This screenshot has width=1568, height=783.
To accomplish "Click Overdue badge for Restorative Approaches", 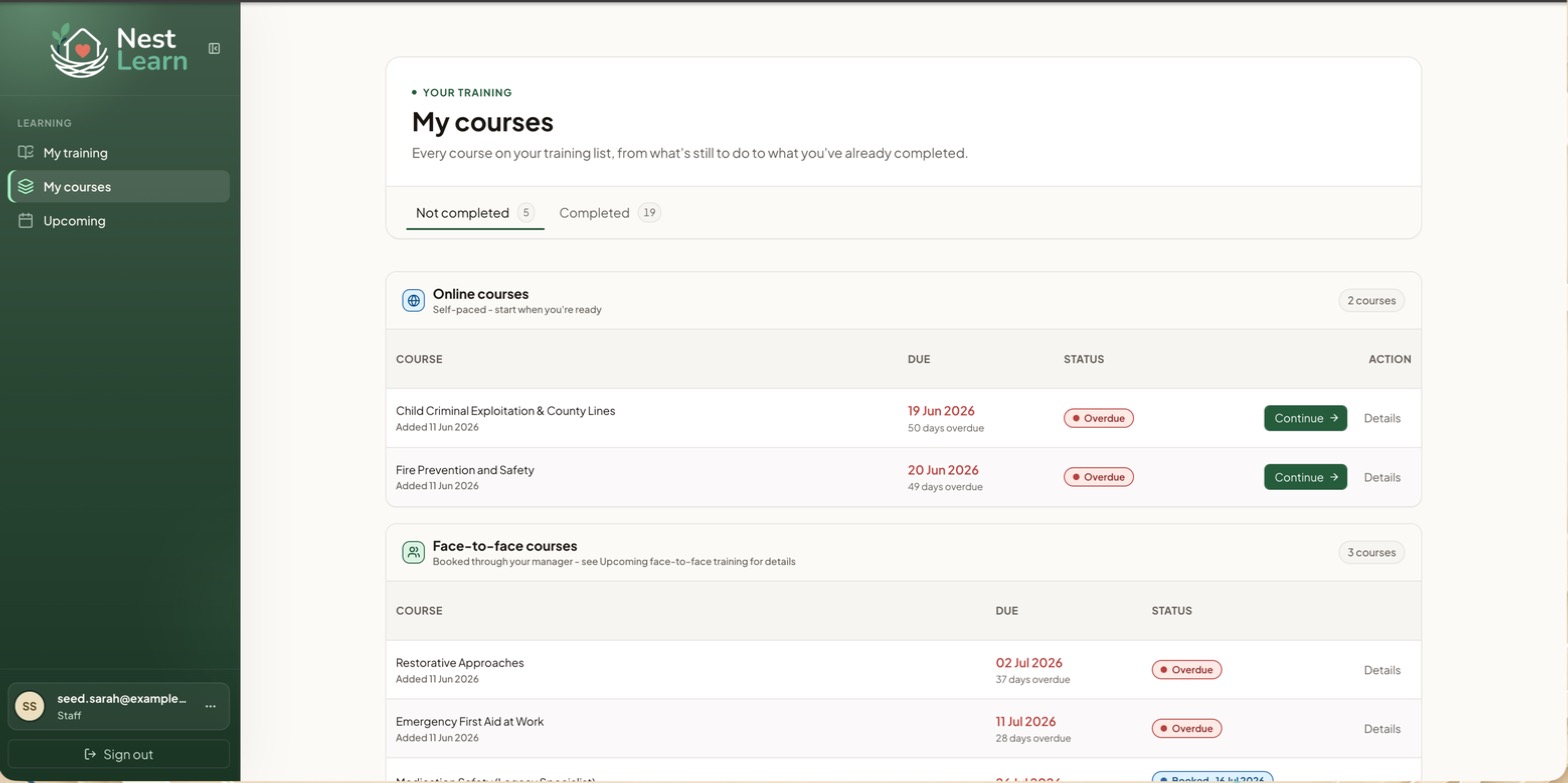I will pyautogui.click(x=1186, y=670).
